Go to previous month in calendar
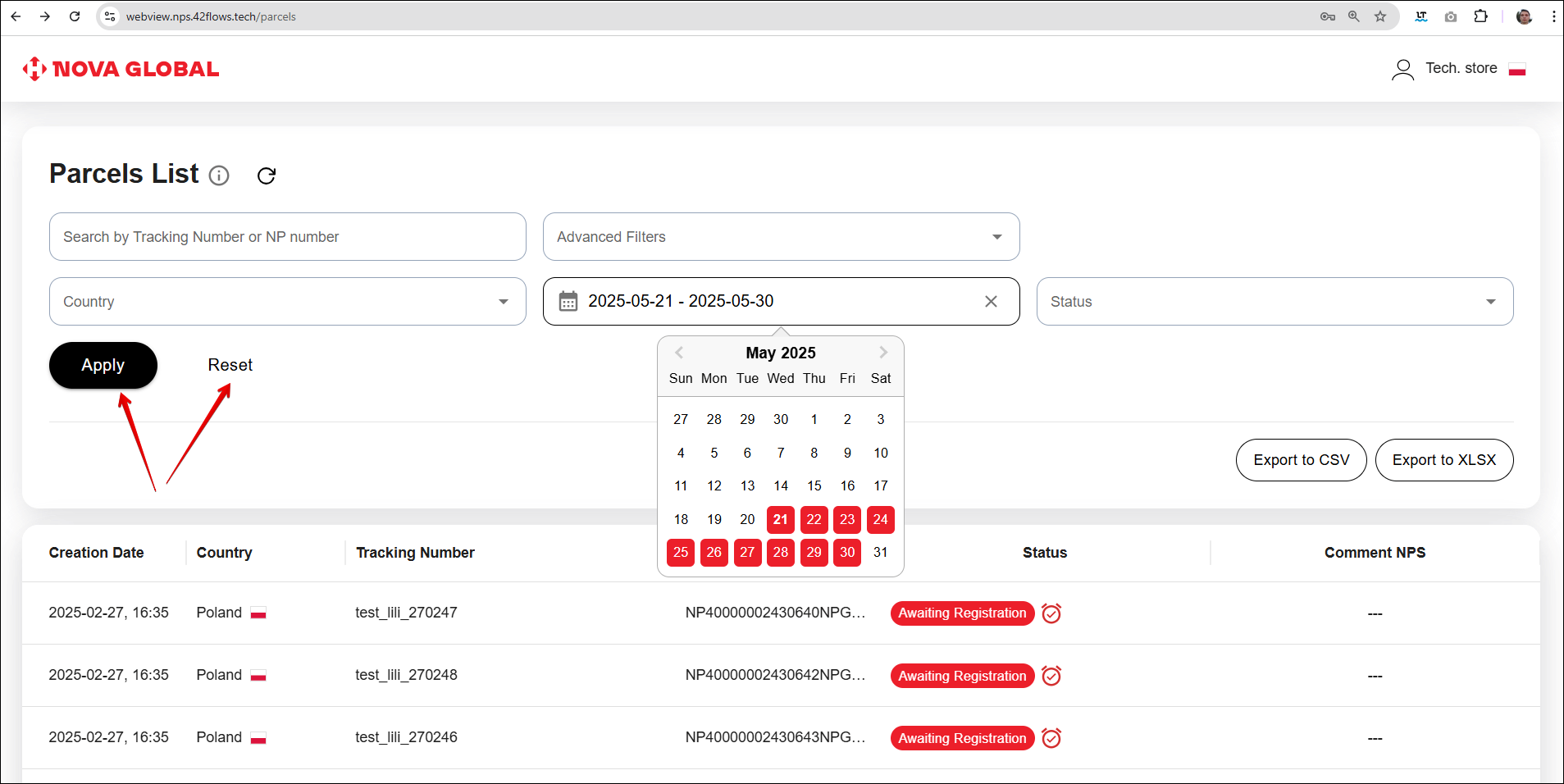1564x784 pixels. click(x=679, y=353)
